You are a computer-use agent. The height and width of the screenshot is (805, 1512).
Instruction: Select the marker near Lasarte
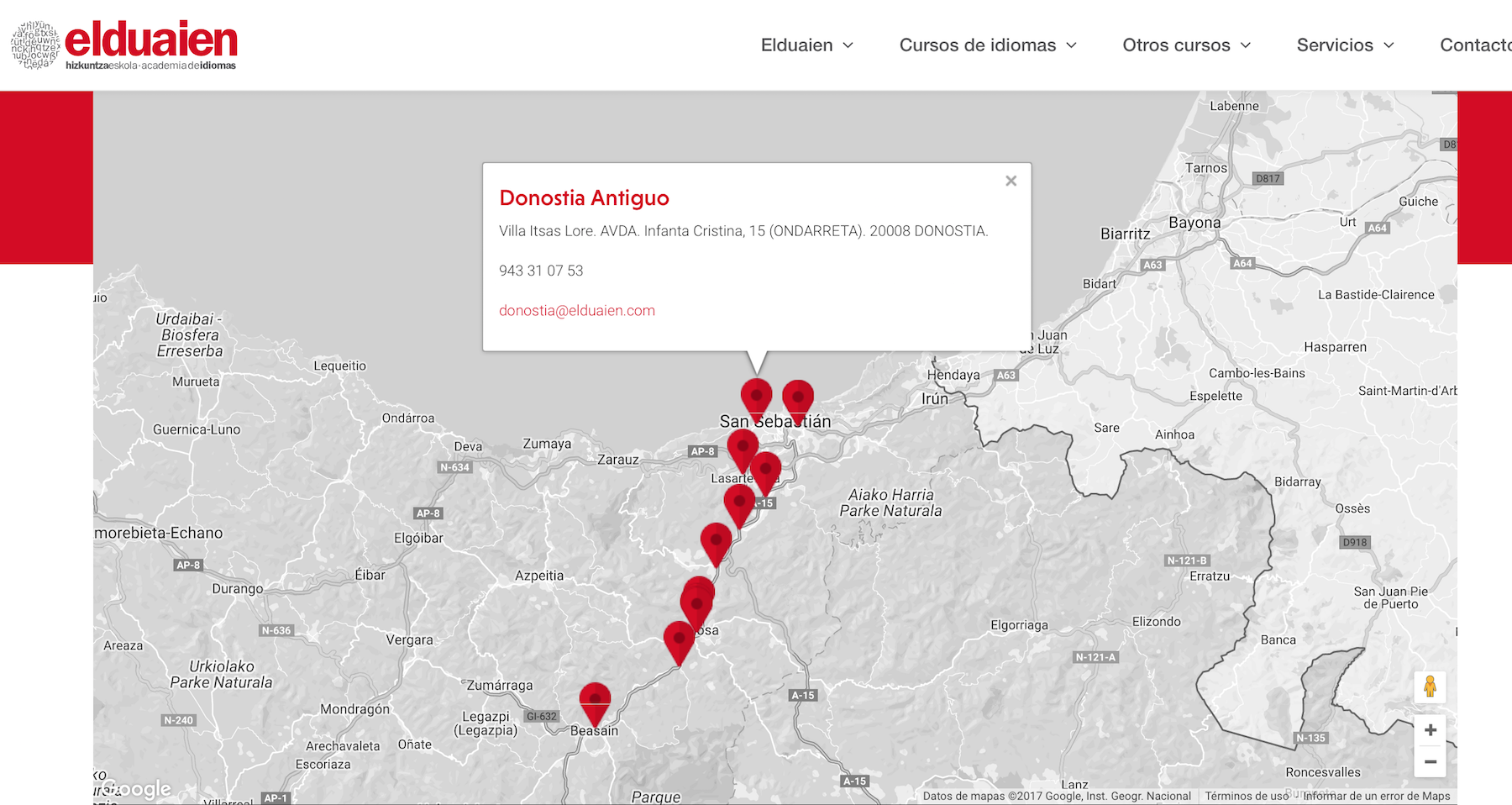(743, 448)
